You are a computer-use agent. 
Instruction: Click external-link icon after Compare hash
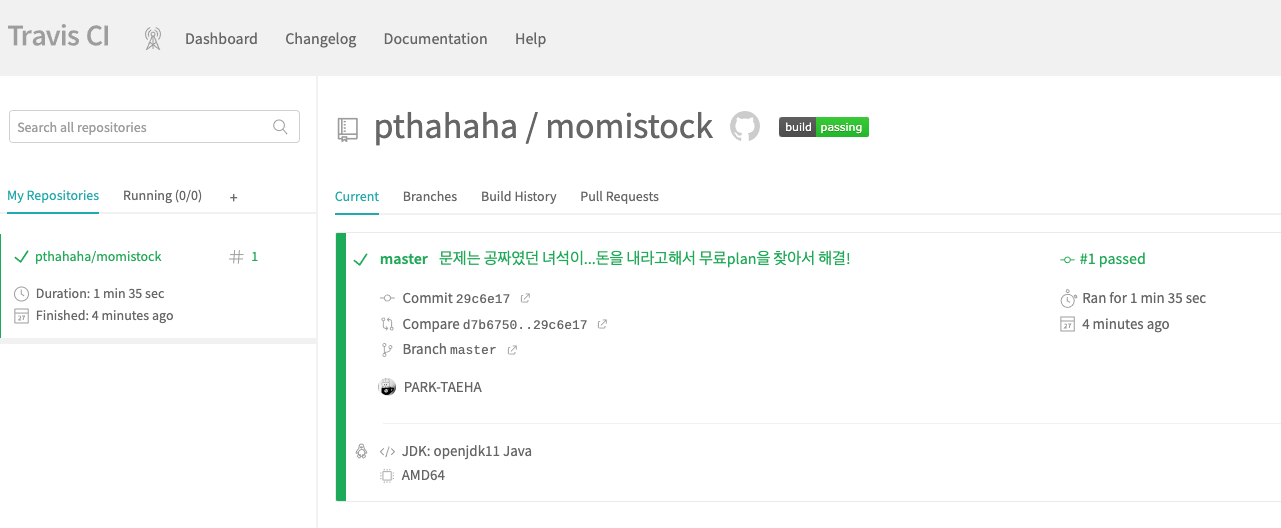[x=602, y=324]
